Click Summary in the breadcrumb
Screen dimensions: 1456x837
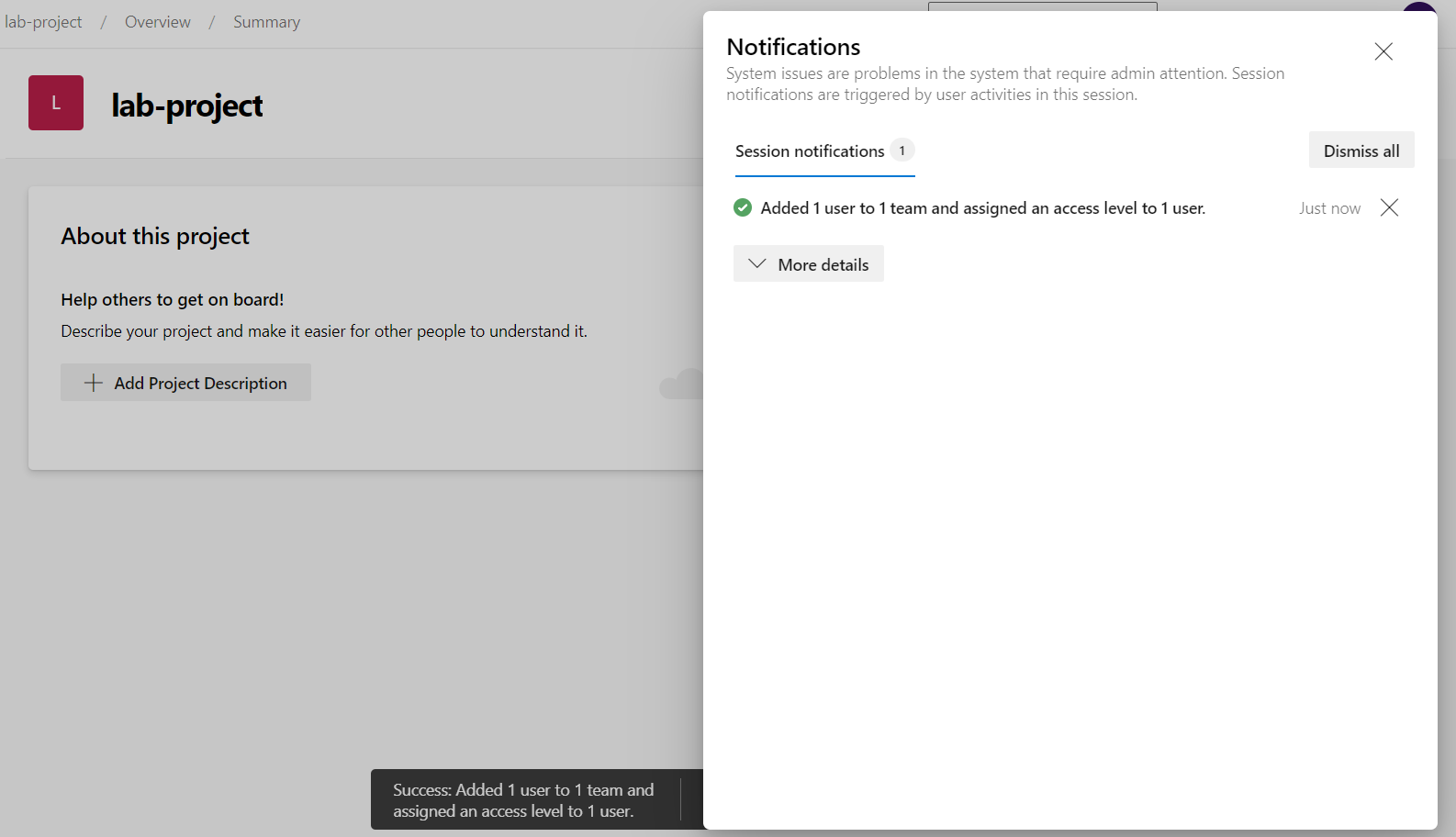coord(266,22)
